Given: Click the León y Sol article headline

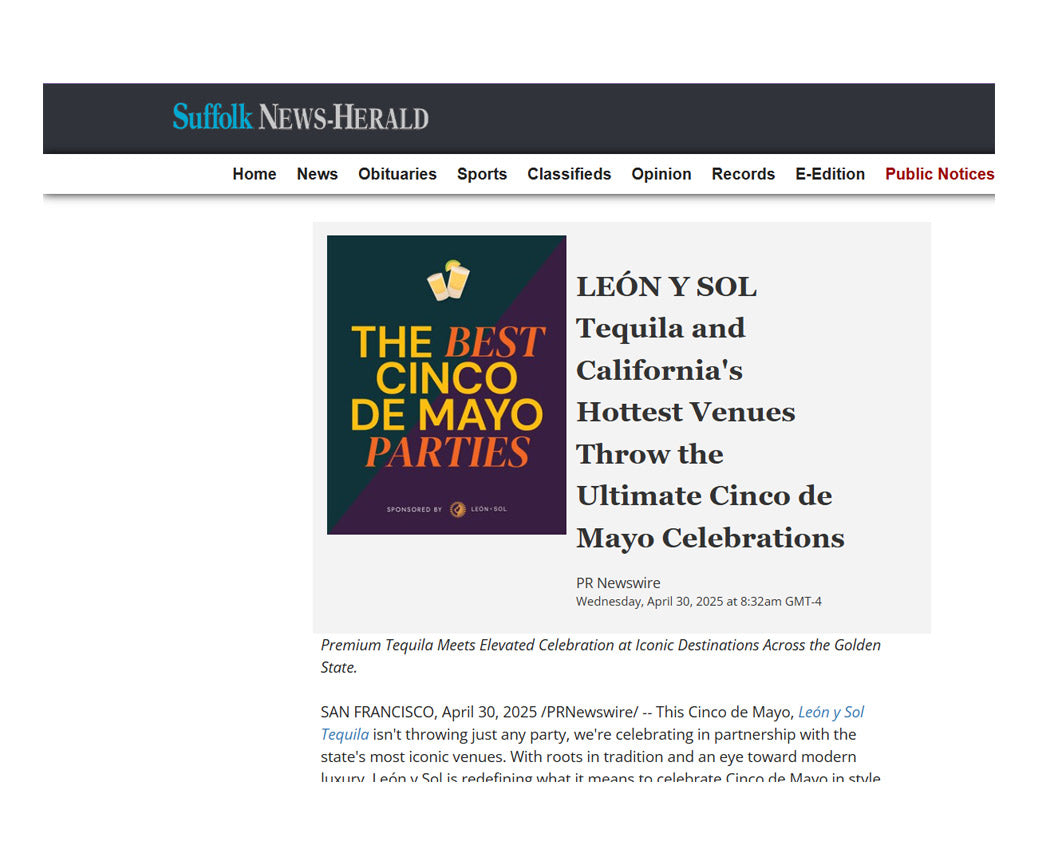Looking at the screenshot, I should (709, 412).
